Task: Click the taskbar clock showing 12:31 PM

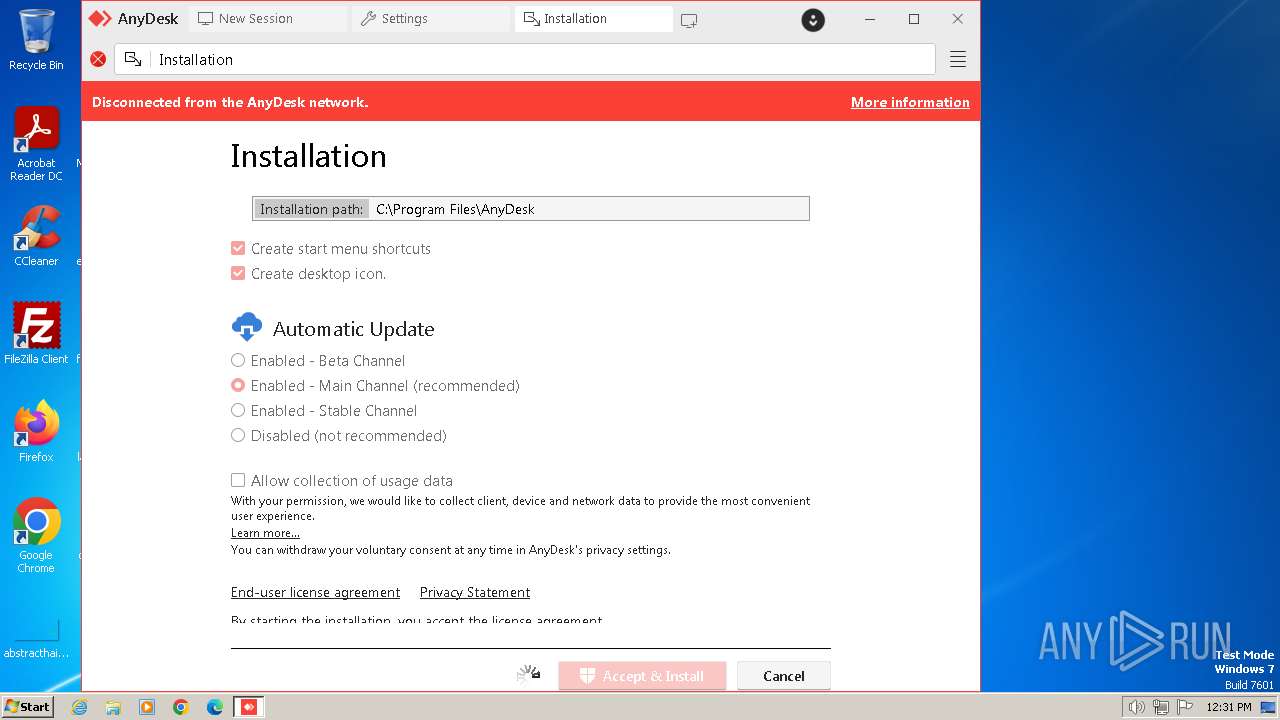Action: [1229, 707]
